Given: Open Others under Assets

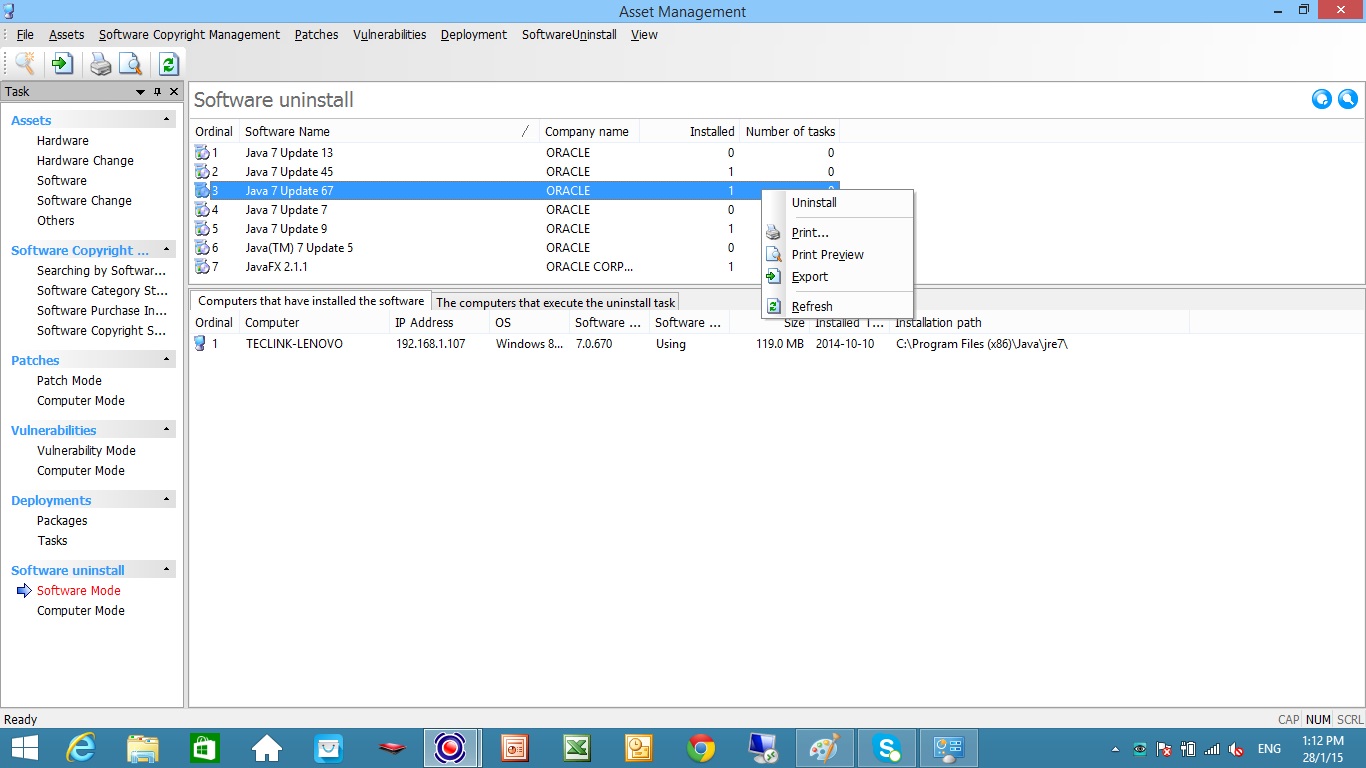Looking at the screenshot, I should coord(56,220).
